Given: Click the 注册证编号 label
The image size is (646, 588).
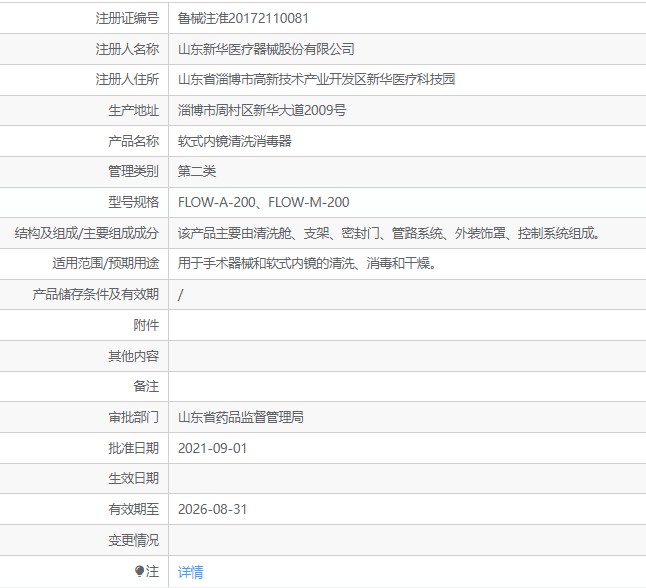Looking at the screenshot, I should click(x=127, y=18).
